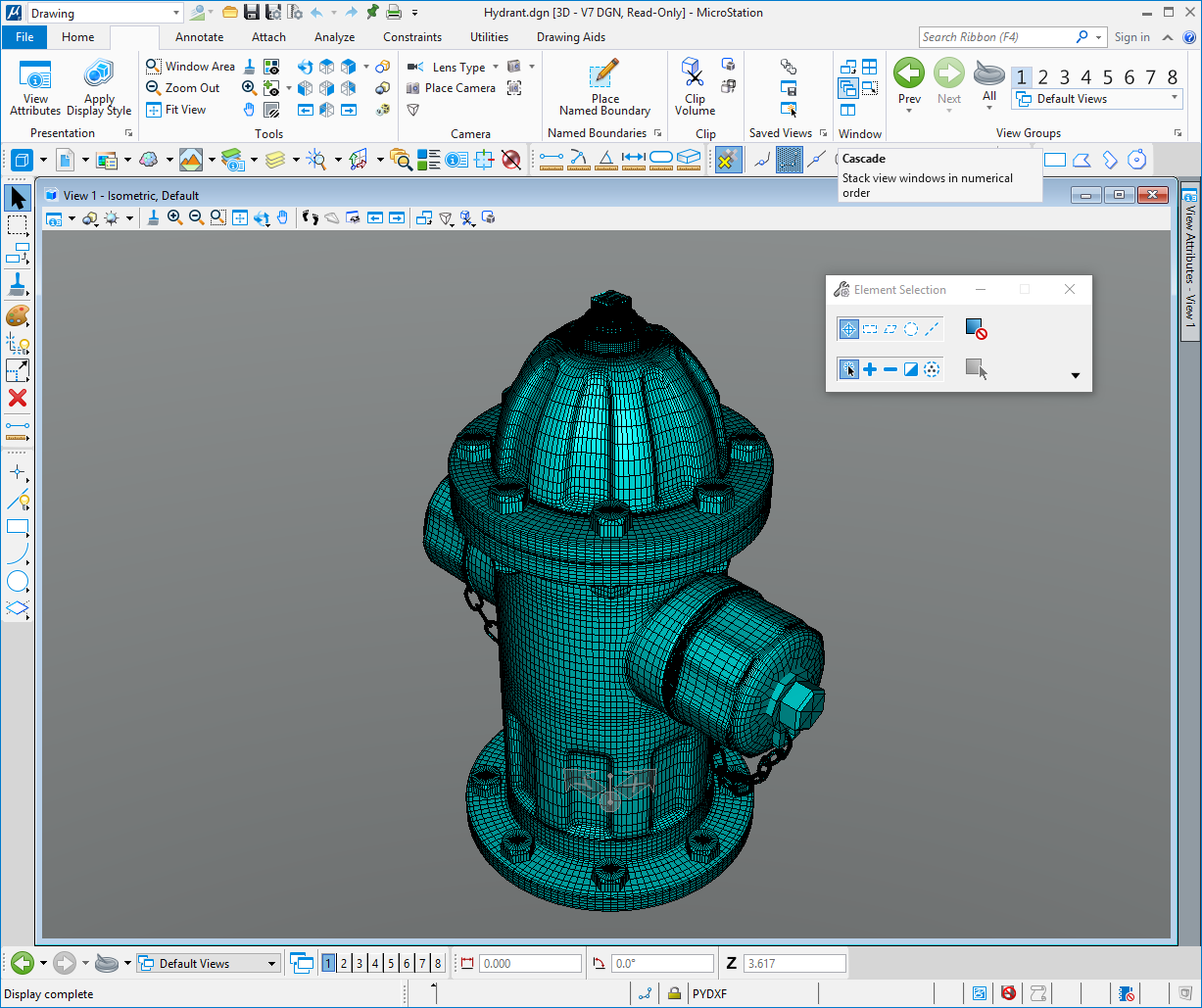Click Zoom Out in the Tools group

pyautogui.click(x=183, y=88)
